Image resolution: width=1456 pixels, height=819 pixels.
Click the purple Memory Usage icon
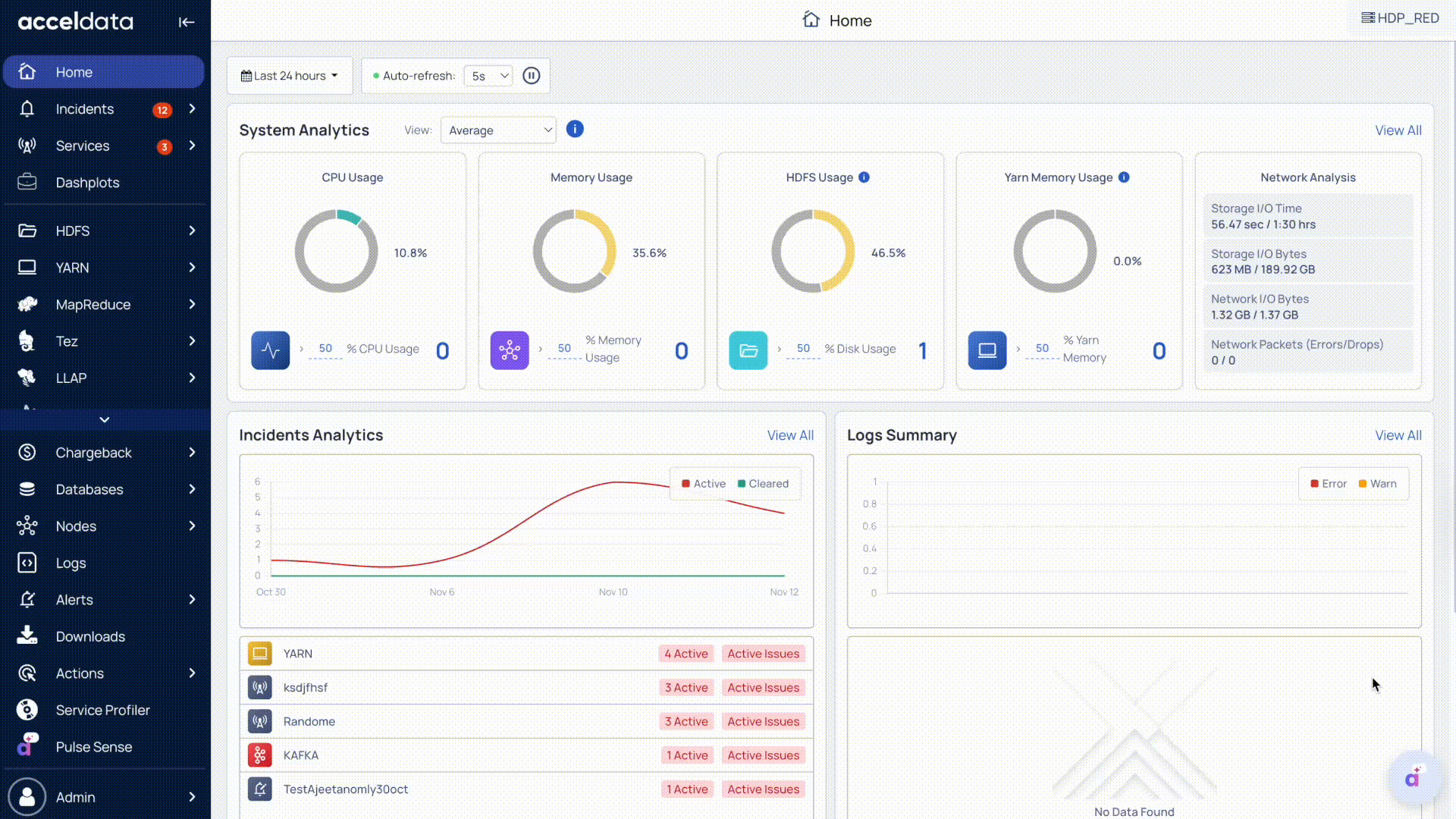coord(510,350)
